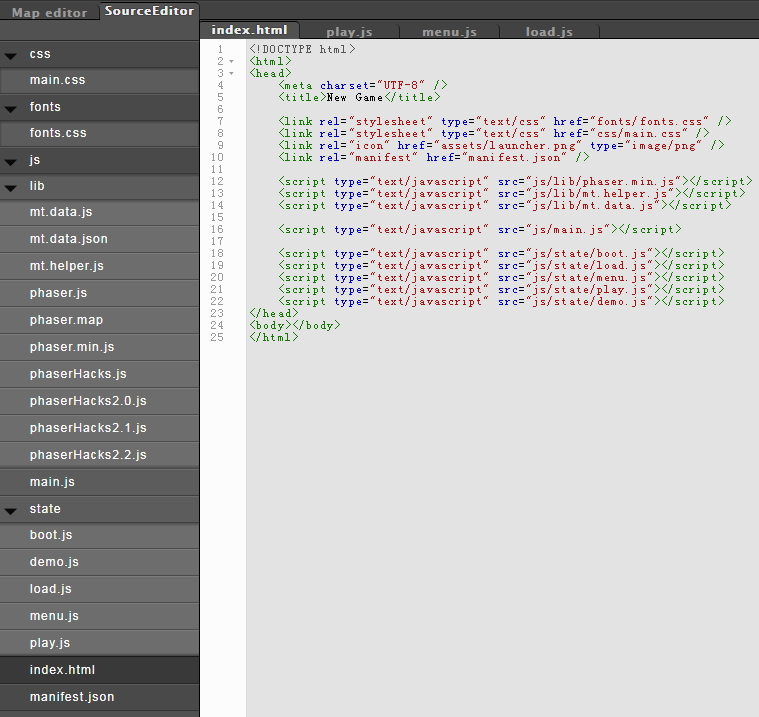
Task: Open fonts.css in the file tree
Action: tap(99, 133)
